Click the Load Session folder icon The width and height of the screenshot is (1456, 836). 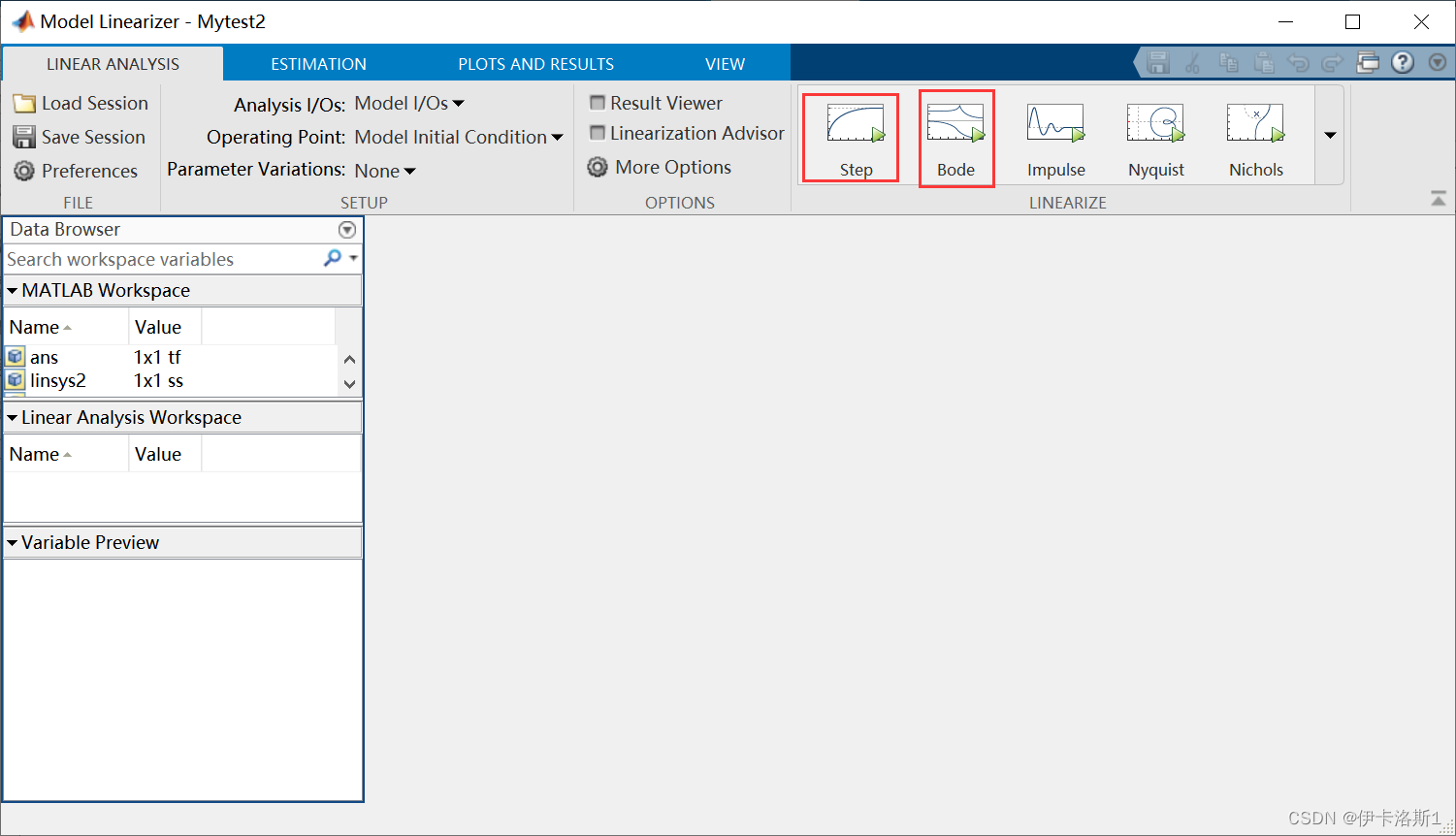[x=24, y=104]
